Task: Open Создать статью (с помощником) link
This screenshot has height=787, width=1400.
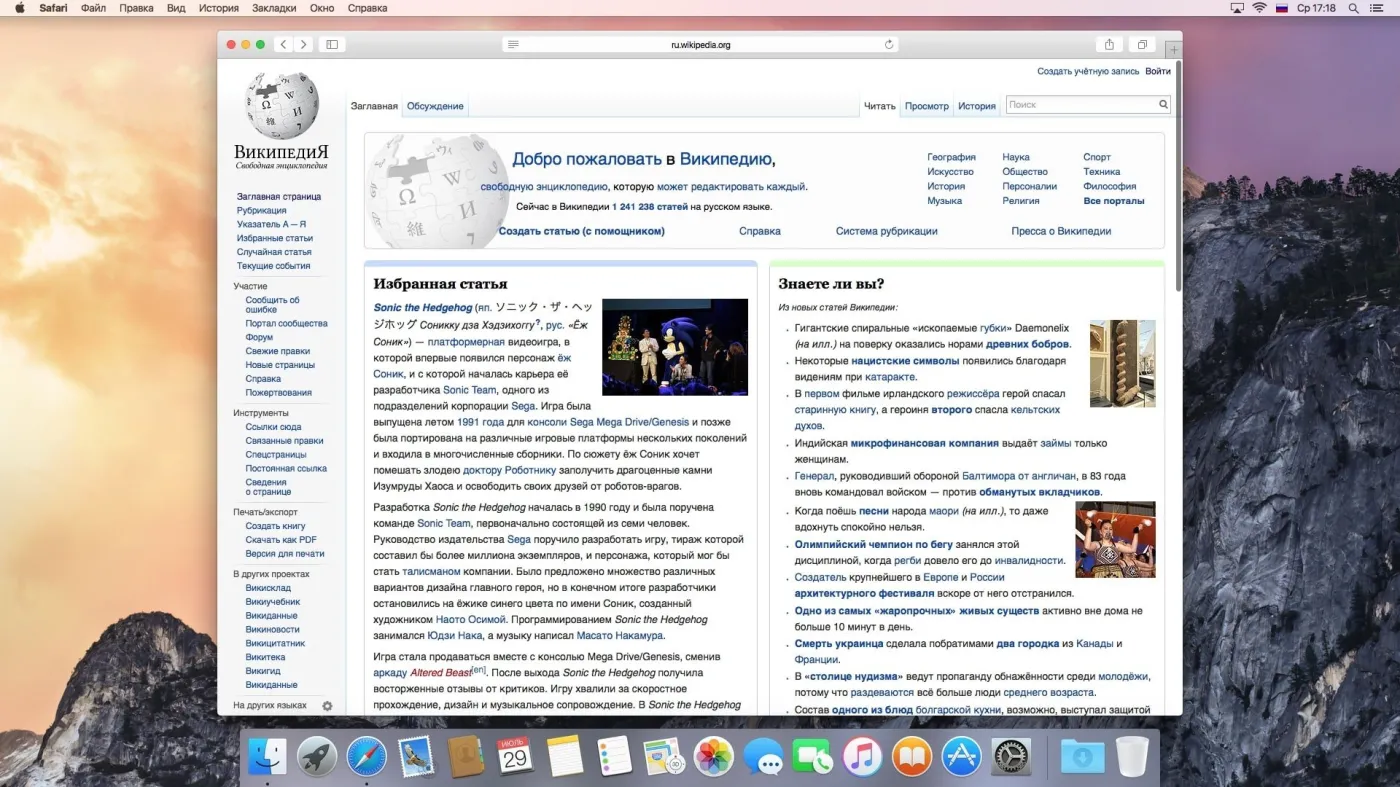Action: coord(582,231)
